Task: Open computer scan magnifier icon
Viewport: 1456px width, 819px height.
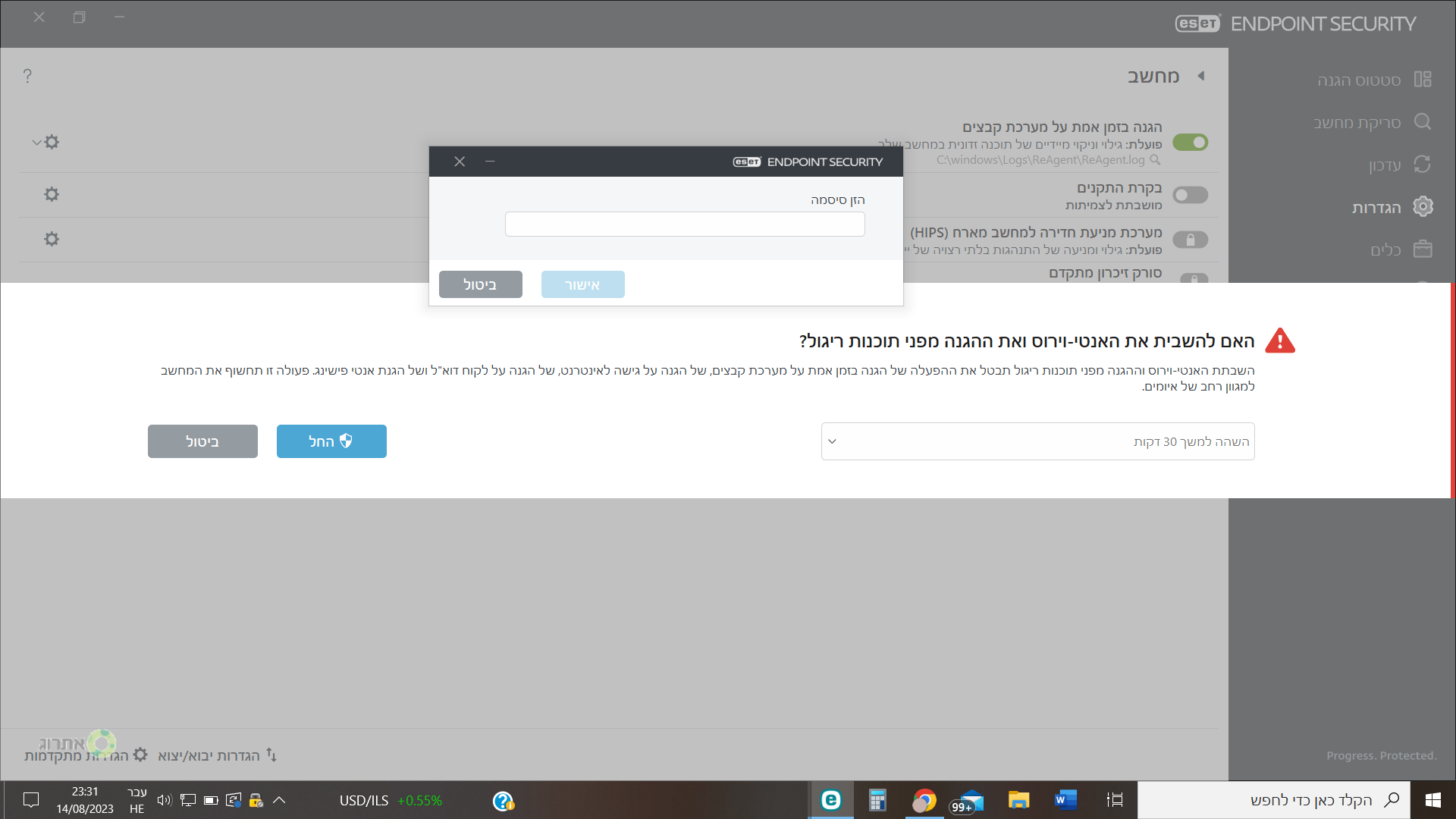Action: (1423, 122)
